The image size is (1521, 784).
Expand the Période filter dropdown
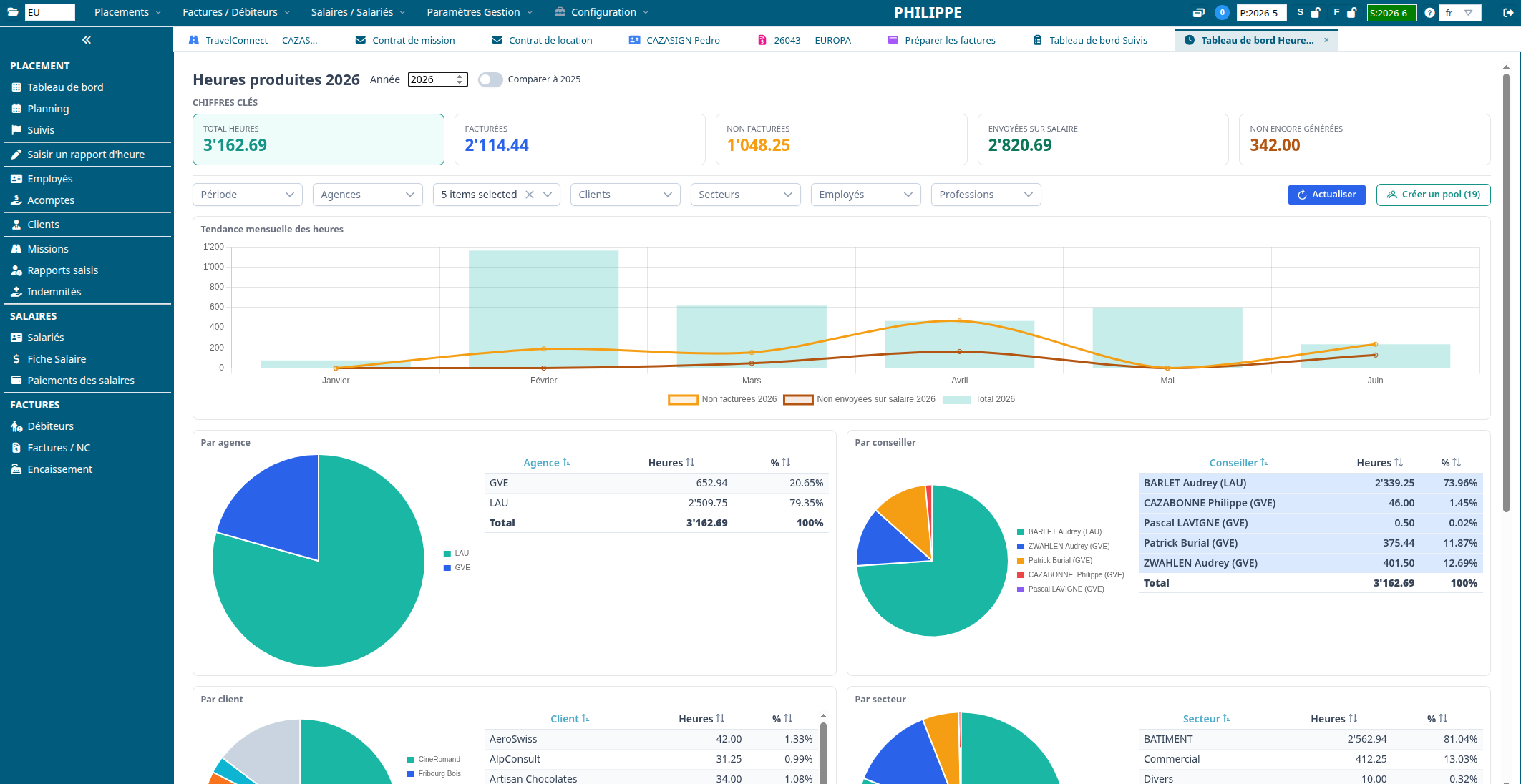[x=247, y=195]
